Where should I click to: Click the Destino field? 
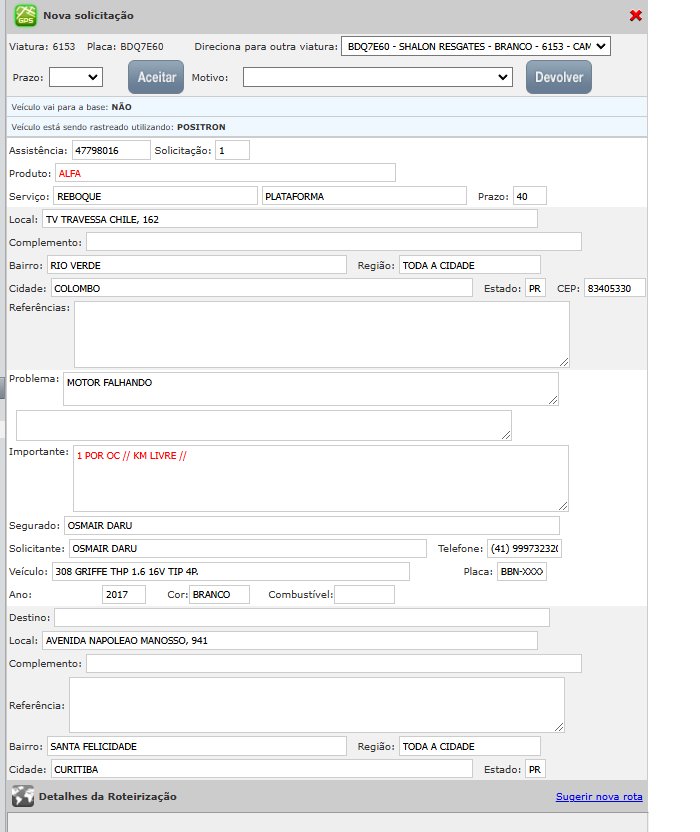(x=301, y=617)
